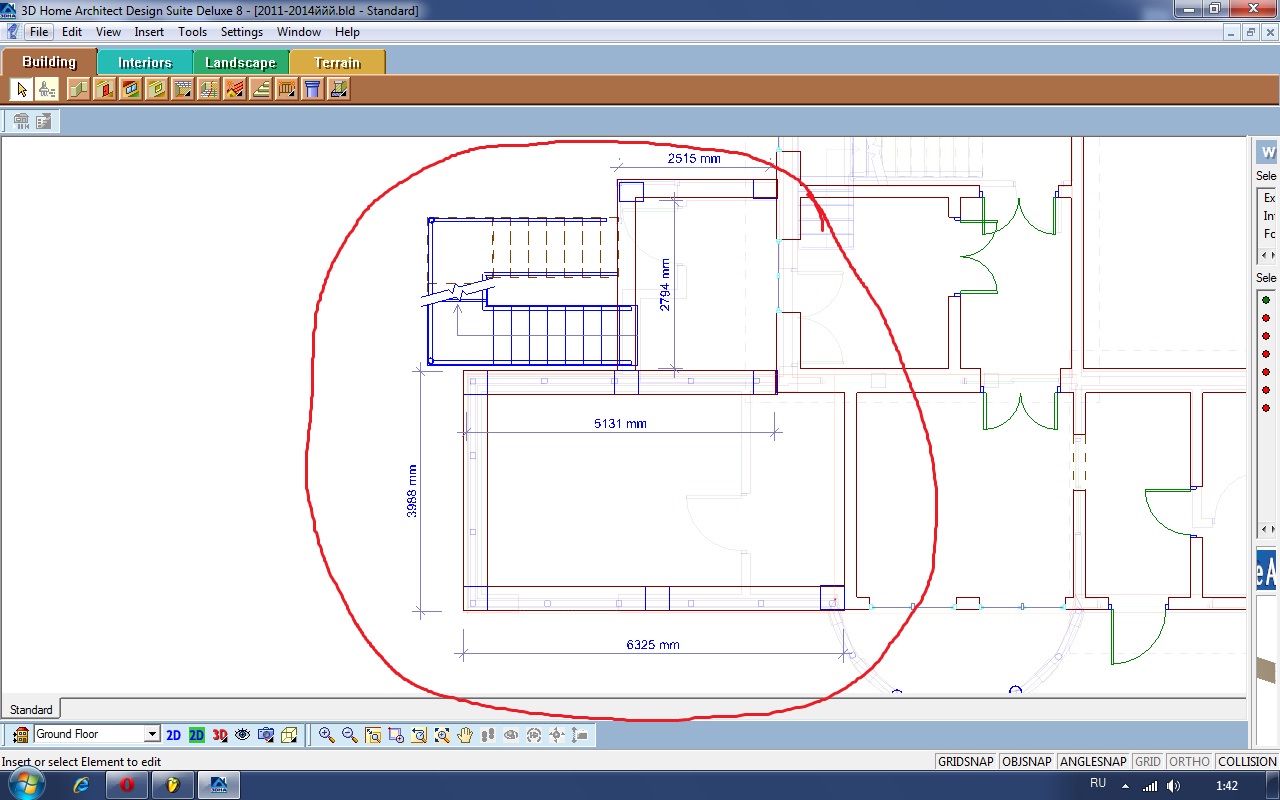
Task: Pick the railing tool
Action: (x=287, y=90)
